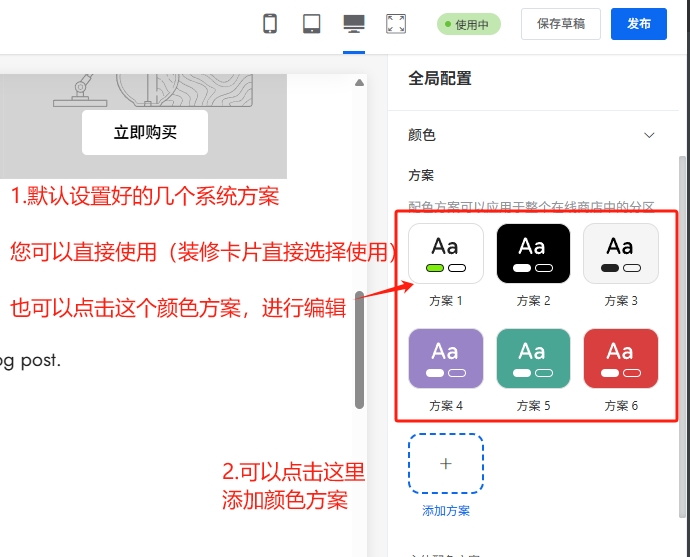Click the 全局配置 panel heading
The height and width of the screenshot is (557, 690).
pyautogui.click(x=440, y=78)
